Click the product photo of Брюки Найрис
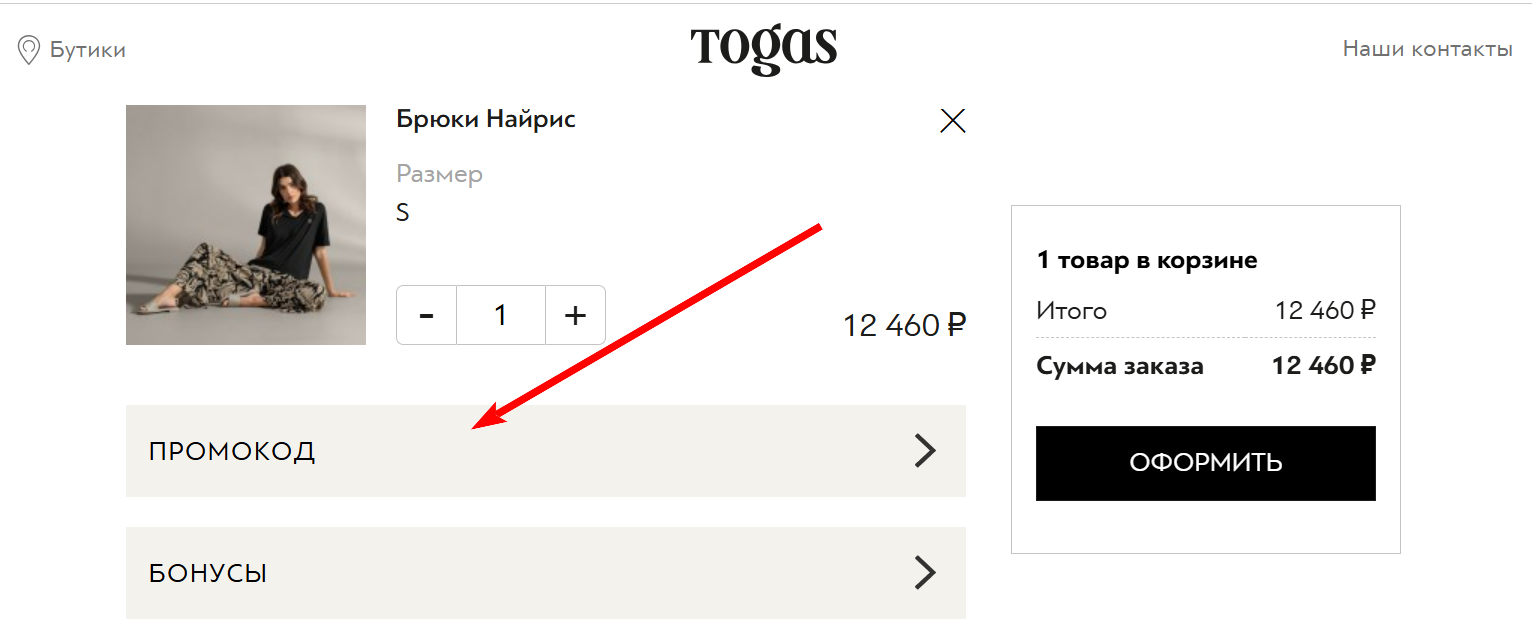Viewport: 1532px width, 638px height. coord(245,225)
